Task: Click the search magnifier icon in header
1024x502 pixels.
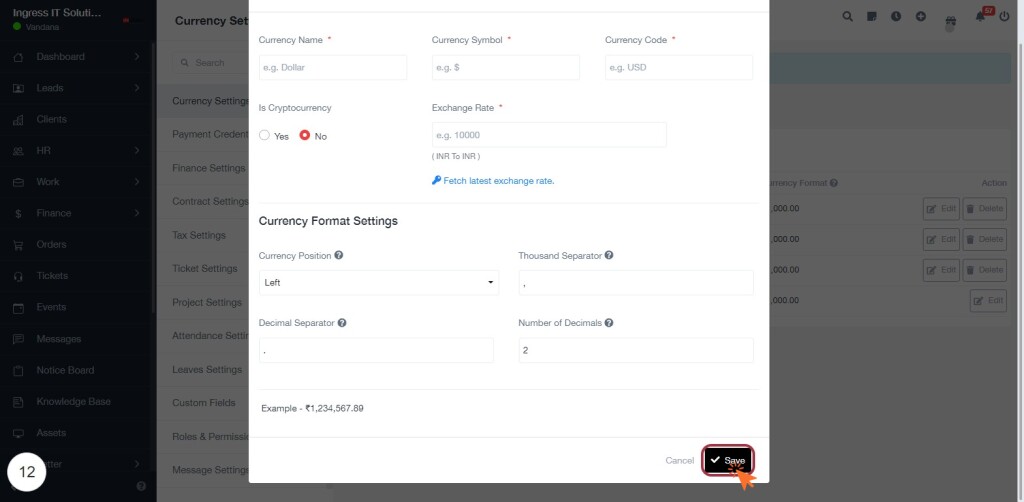Action: (848, 16)
